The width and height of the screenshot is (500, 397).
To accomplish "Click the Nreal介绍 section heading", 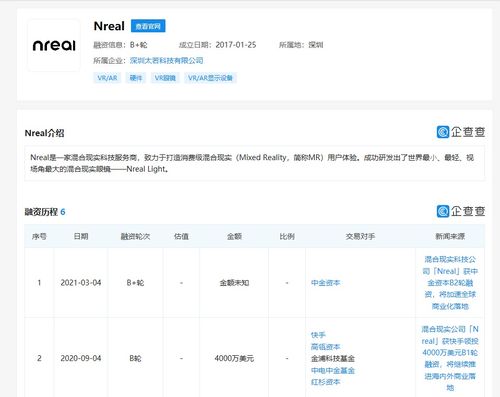I will 44,133.
